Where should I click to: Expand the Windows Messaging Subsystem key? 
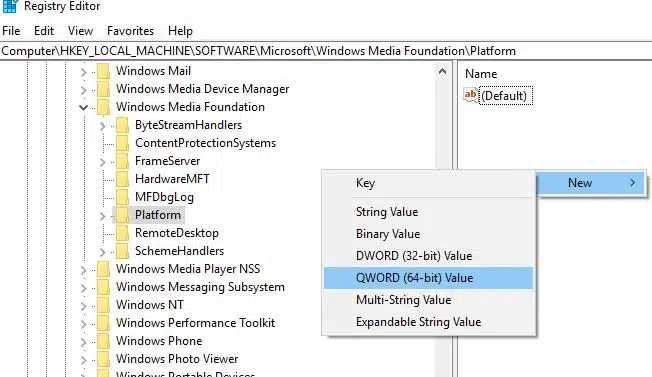[x=84, y=288]
